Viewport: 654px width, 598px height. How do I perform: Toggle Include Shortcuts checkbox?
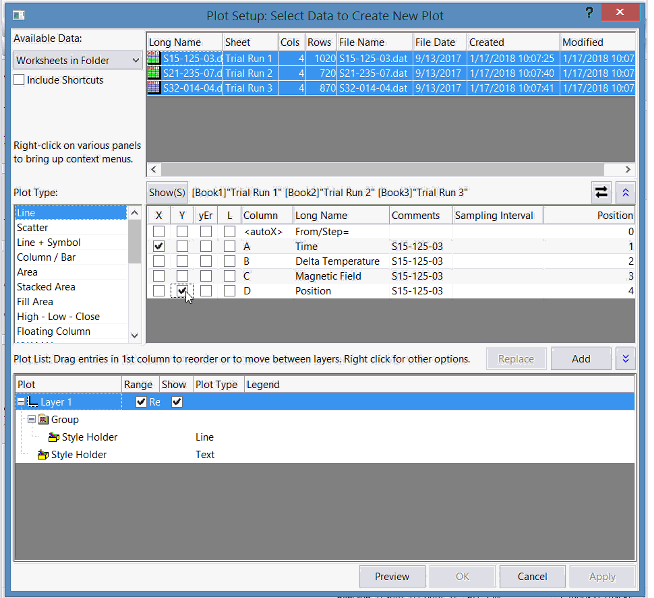(19, 80)
